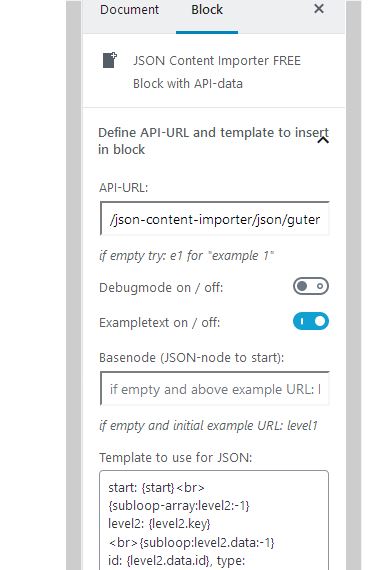The height and width of the screenshot is (570, 382).
Task: Switch to the Document tab
Action: (x=129, y=10)
